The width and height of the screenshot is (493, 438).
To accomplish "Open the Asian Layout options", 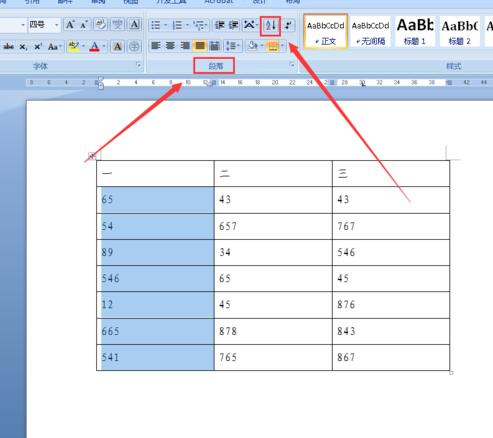I will [x=250, y=25].
